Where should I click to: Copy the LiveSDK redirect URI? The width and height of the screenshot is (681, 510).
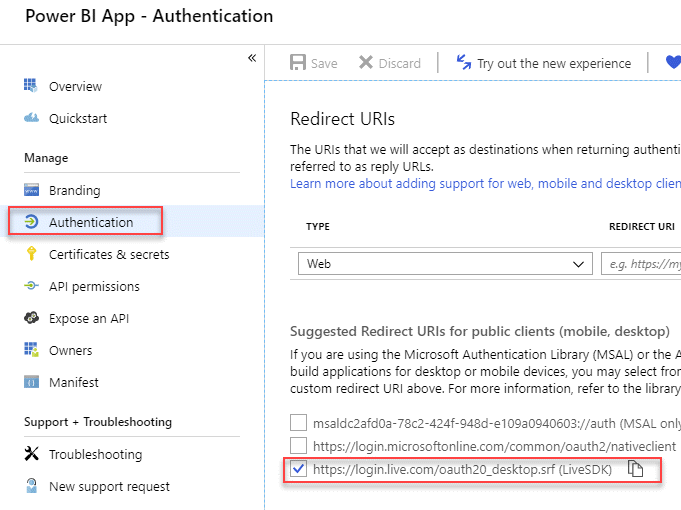tap(635, 469)
